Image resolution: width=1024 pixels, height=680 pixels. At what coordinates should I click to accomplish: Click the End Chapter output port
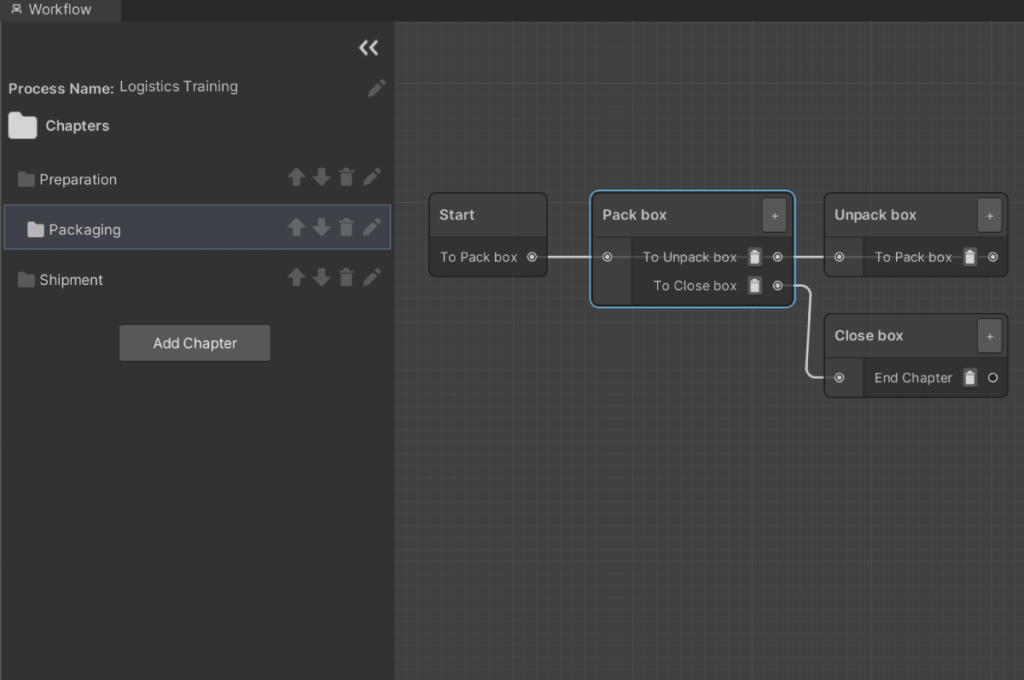(992, 378)
